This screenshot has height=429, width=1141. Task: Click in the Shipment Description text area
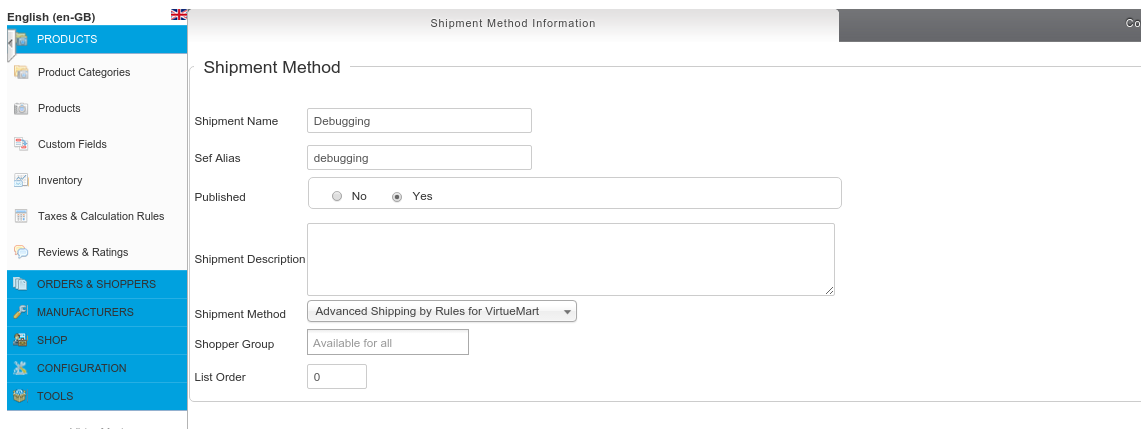tap(570, 259)
